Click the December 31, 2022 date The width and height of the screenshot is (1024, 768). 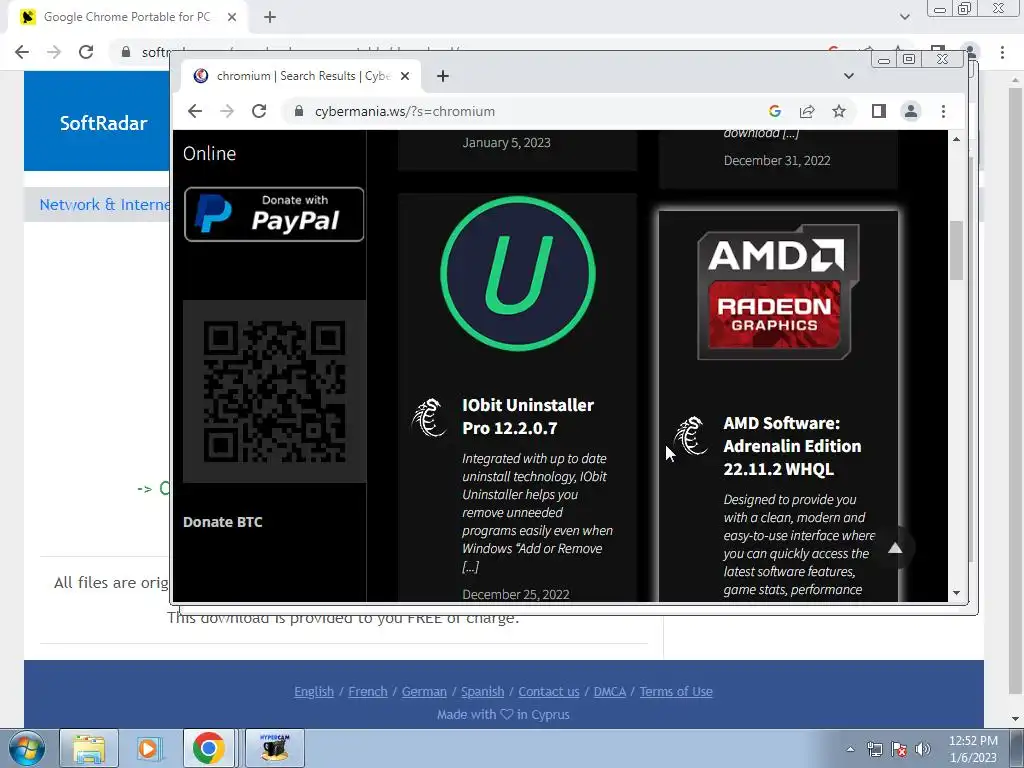(x=777, y=161)
